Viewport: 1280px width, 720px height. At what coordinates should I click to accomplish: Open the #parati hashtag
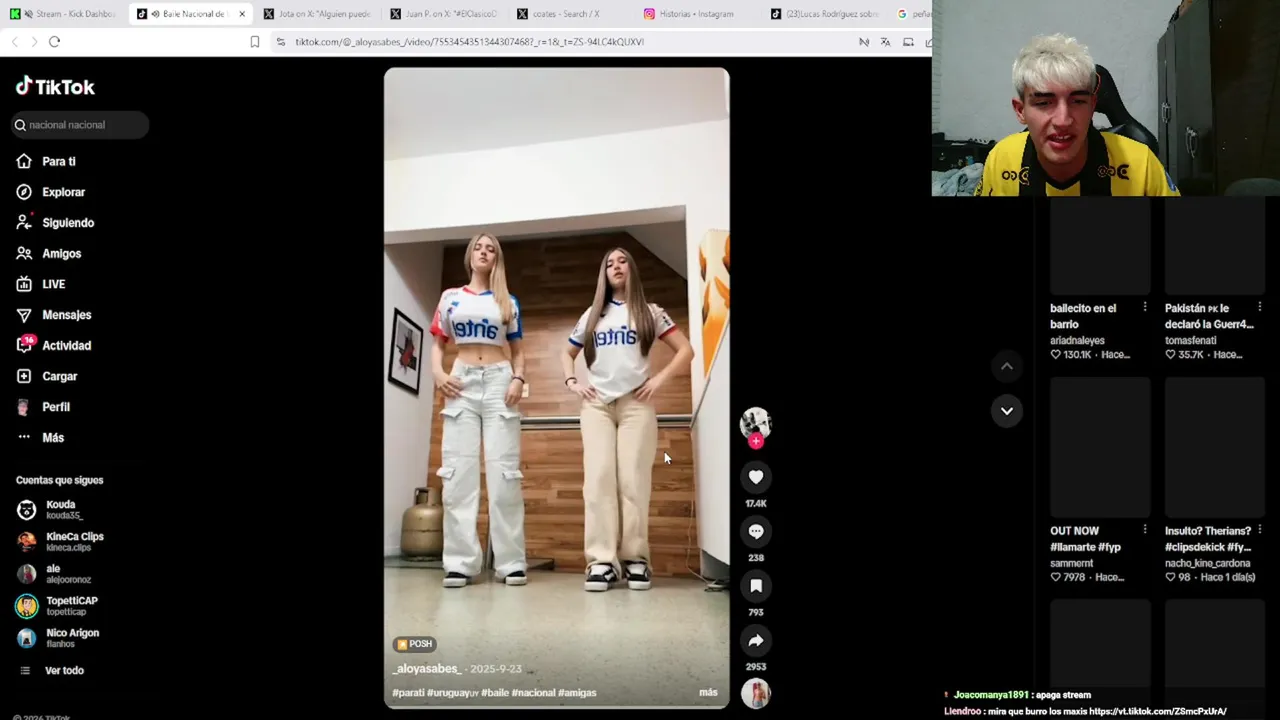(x=408, y=692)
